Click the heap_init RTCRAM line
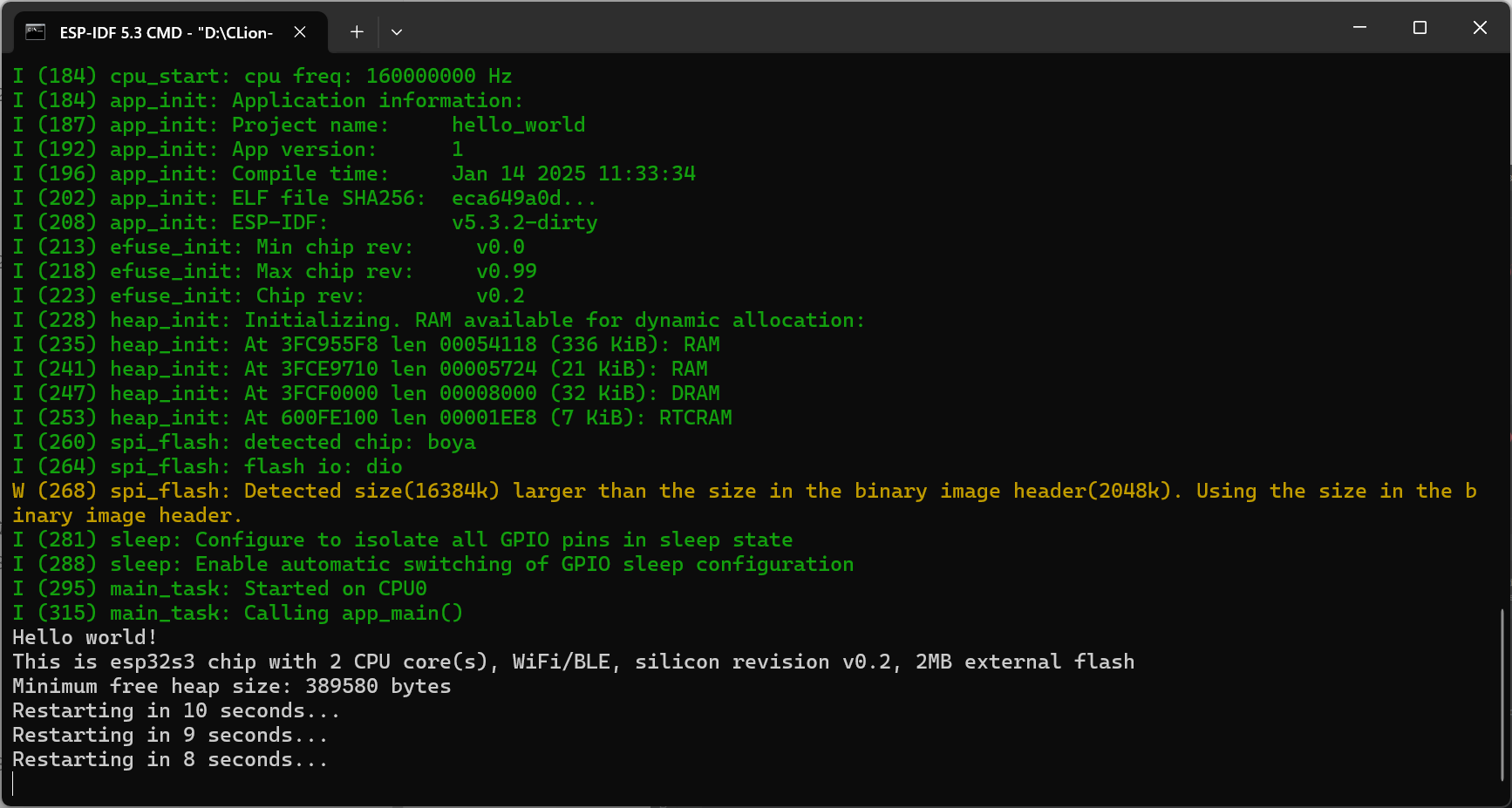1512x808 pixels. [x=372, y=418]
